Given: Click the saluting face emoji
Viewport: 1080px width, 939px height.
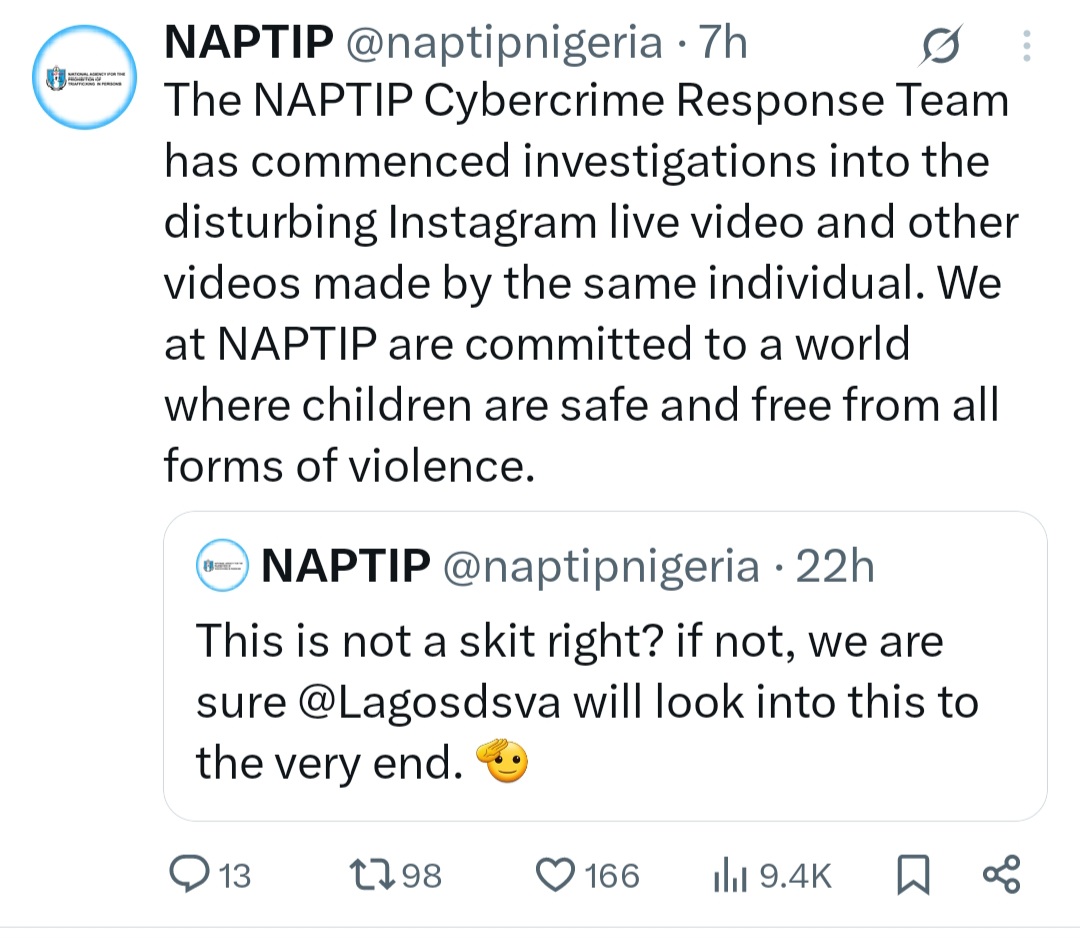Looking at the screenshot, I should pos(502,763).
